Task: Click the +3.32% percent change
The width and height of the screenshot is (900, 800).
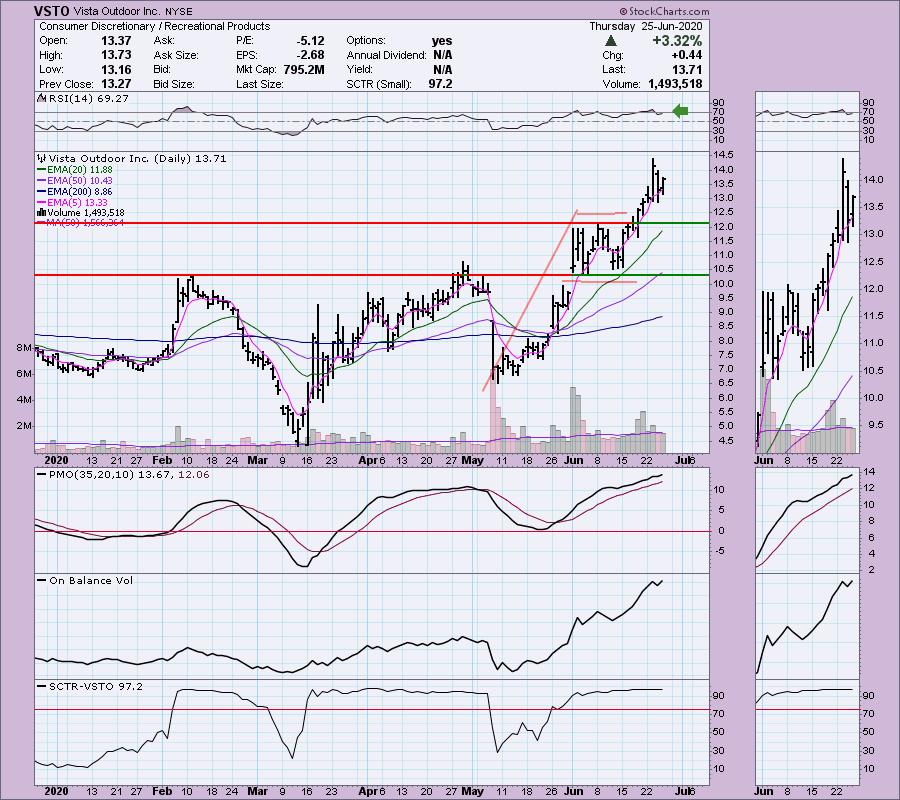Action: pos(677,41)
